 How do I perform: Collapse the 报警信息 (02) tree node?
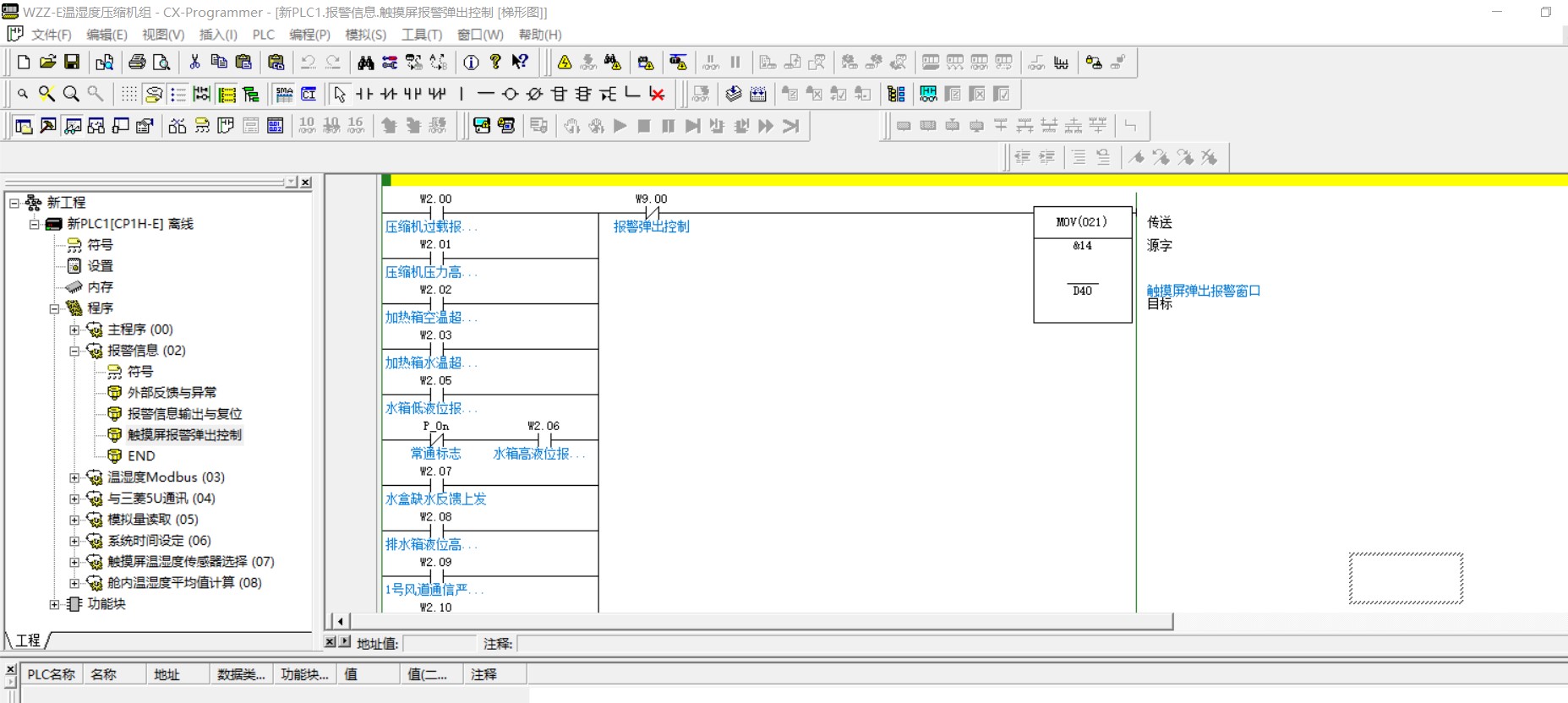74,351
